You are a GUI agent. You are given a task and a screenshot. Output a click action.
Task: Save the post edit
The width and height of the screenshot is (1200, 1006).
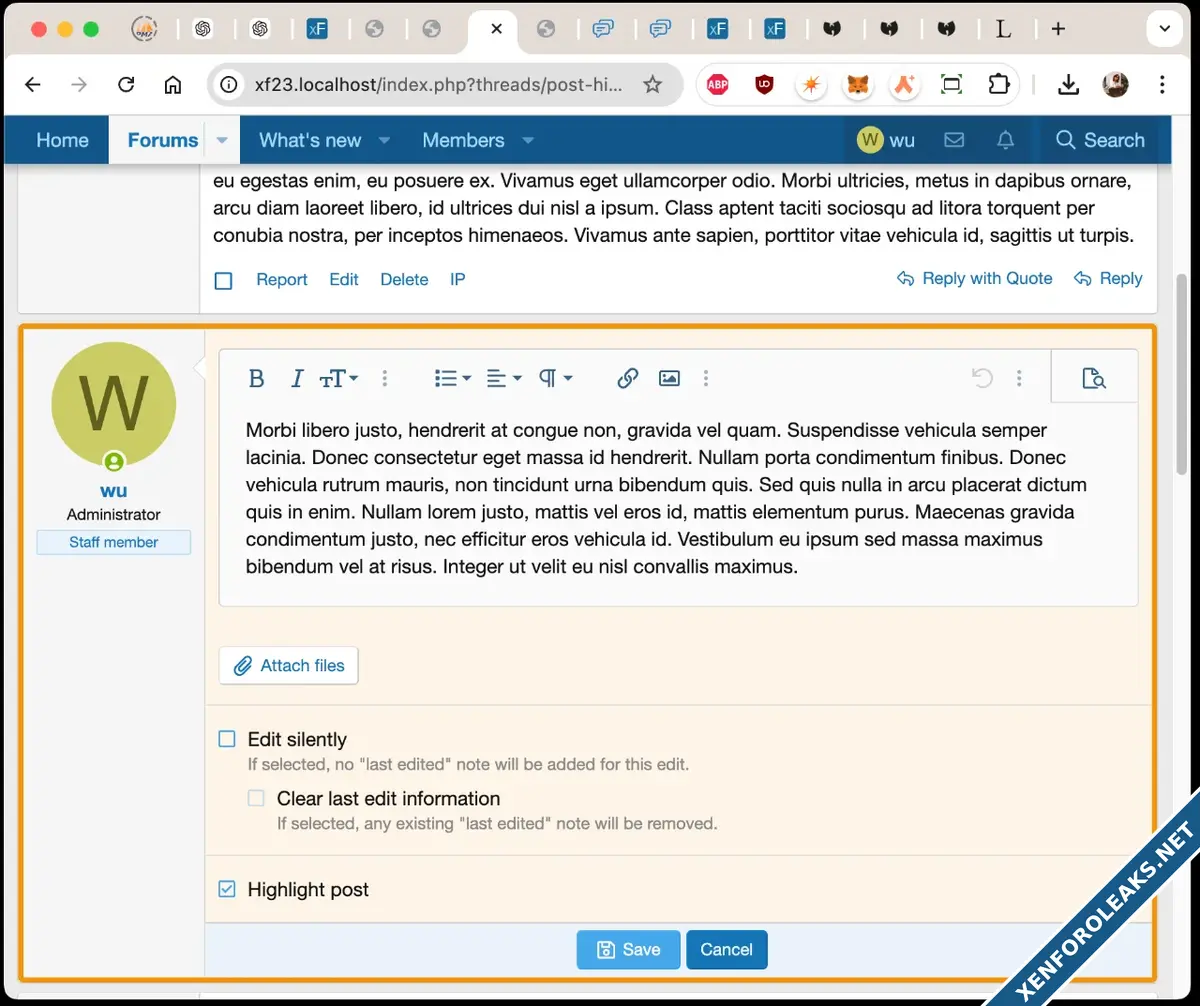point(628,949)
